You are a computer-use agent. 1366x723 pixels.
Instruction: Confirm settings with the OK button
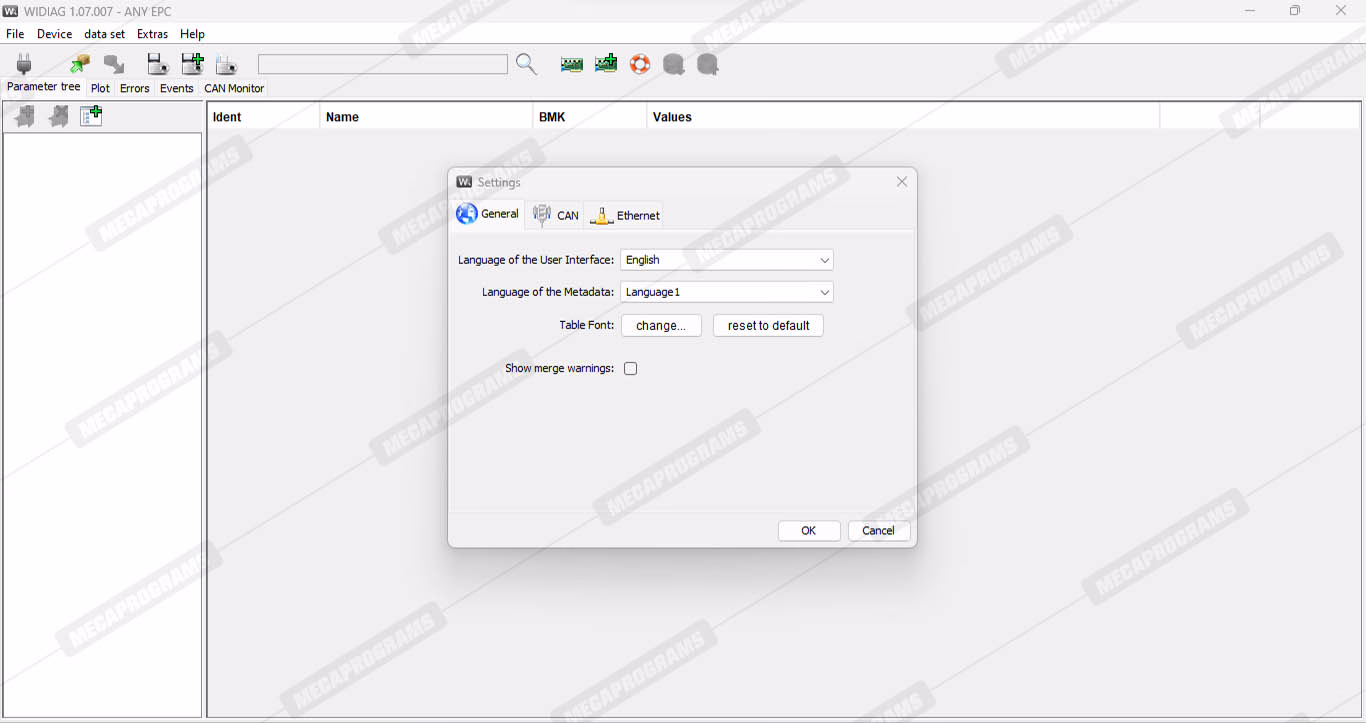[808, 531]
